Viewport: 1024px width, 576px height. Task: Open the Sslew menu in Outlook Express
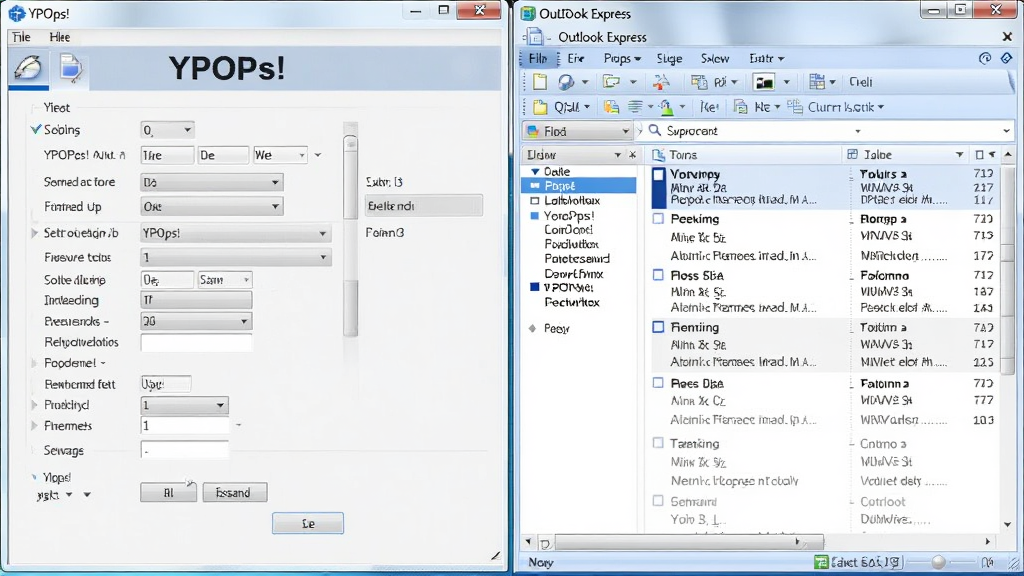714,58
